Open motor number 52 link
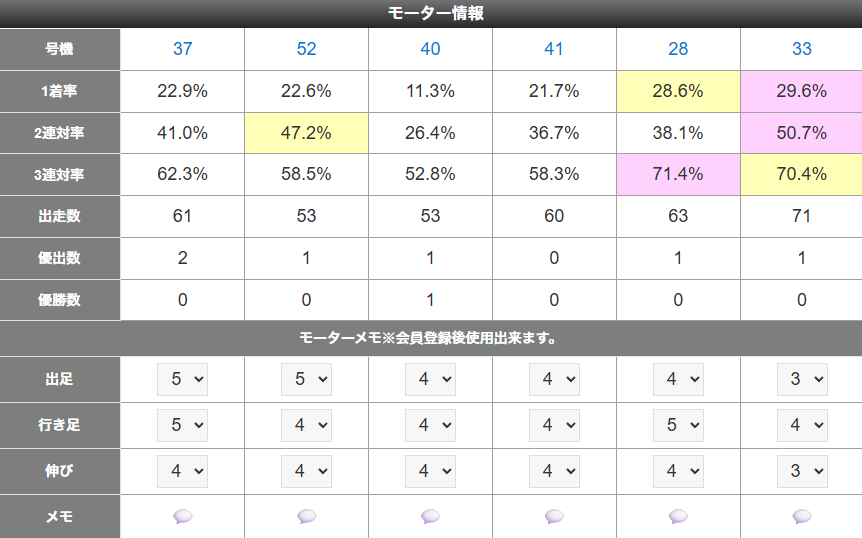Screen dimensions: 862x538 point(306,49)
